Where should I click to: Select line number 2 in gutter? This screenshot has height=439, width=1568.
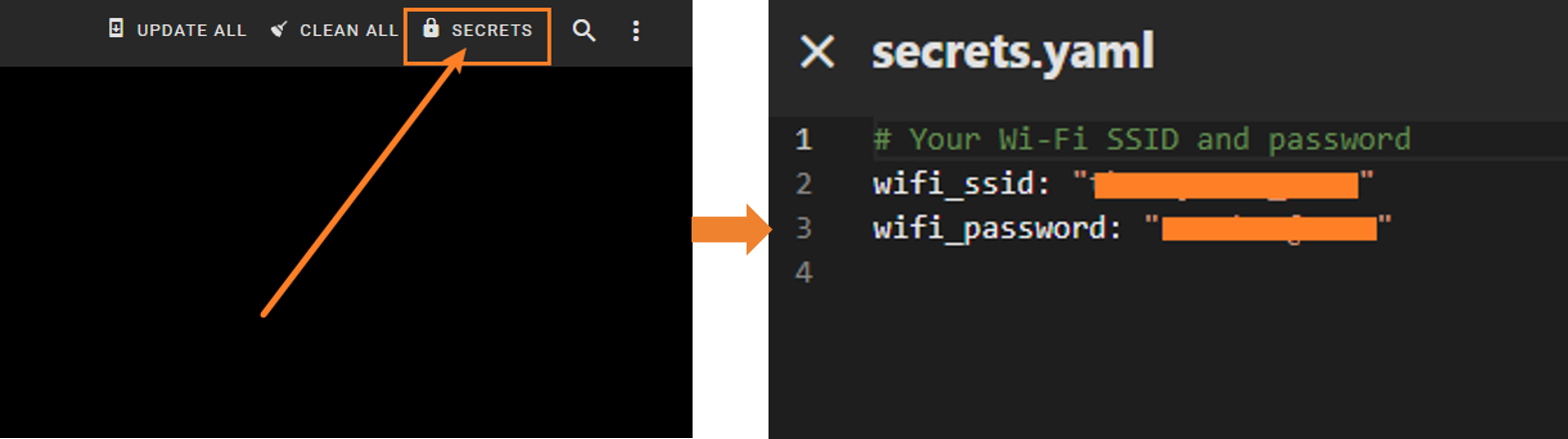pyautogui.click(x=803, y=184)
